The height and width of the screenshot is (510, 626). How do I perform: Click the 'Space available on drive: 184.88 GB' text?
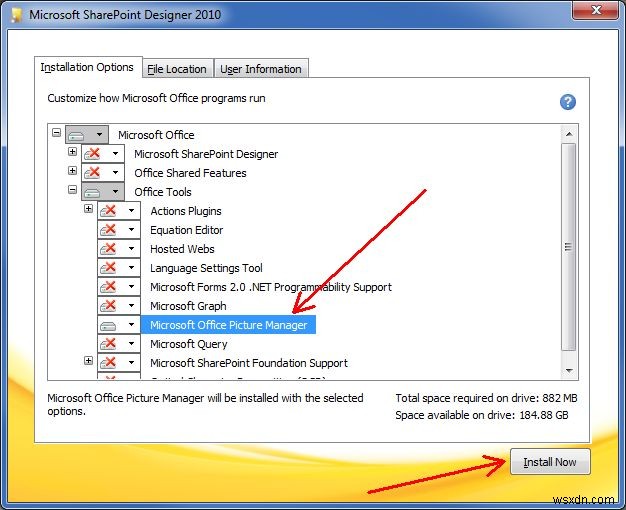(481, 415)
